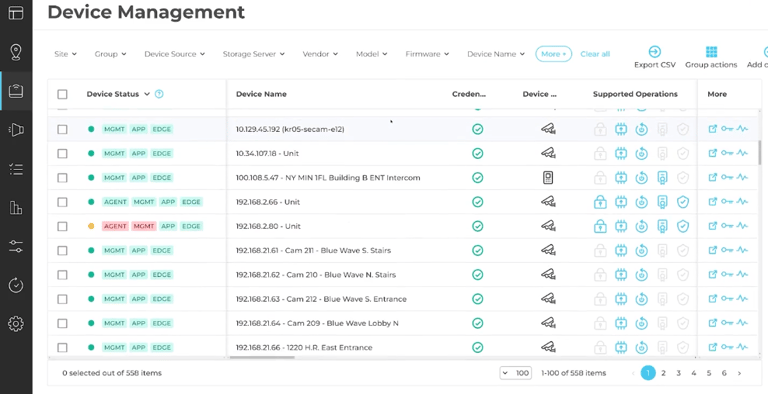Check the box for 192.168.2.80 - Unit

coord(62,226)
